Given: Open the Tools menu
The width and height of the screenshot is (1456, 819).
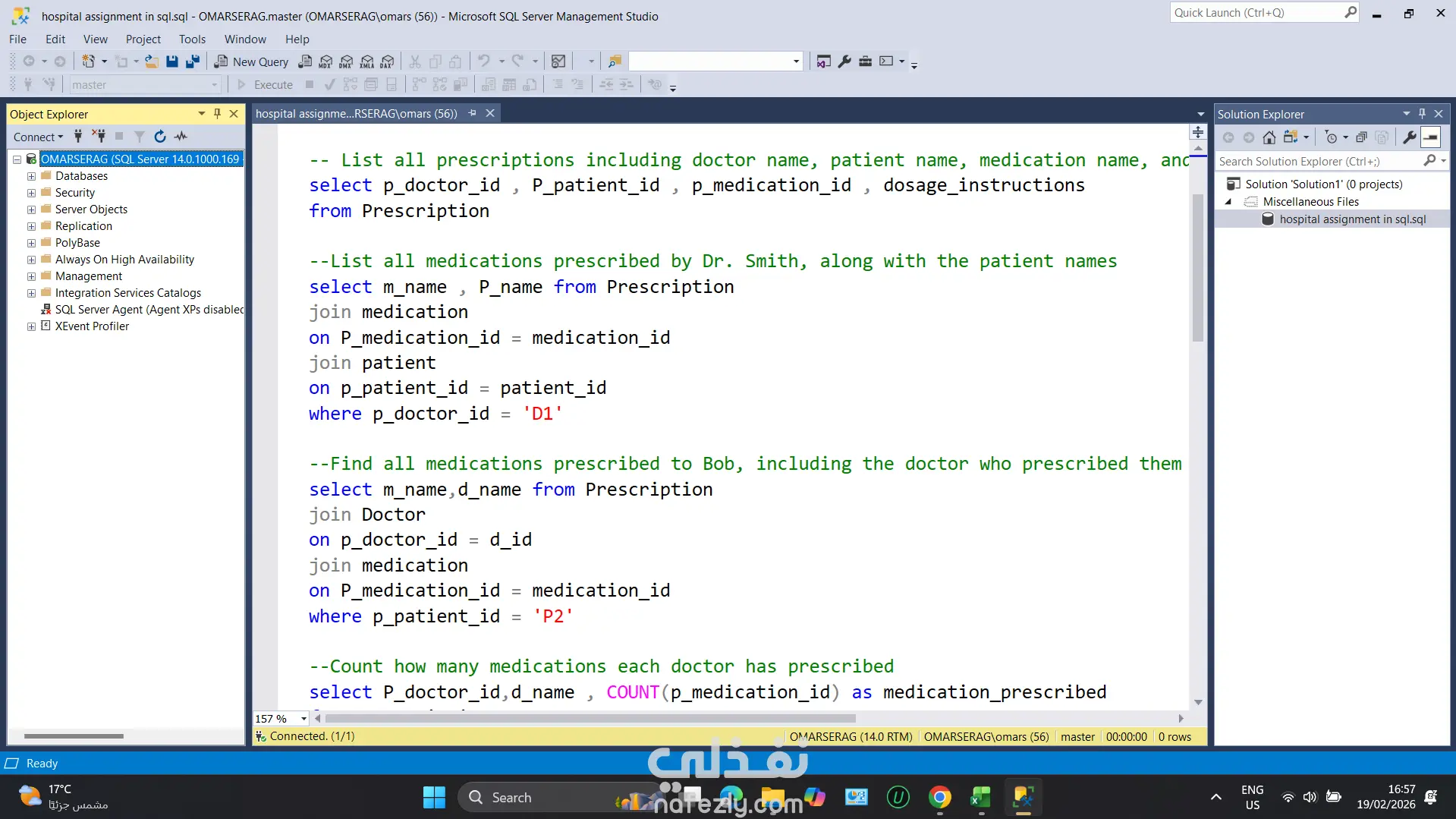Looking at the screenshot, I should tap(192, 39).
